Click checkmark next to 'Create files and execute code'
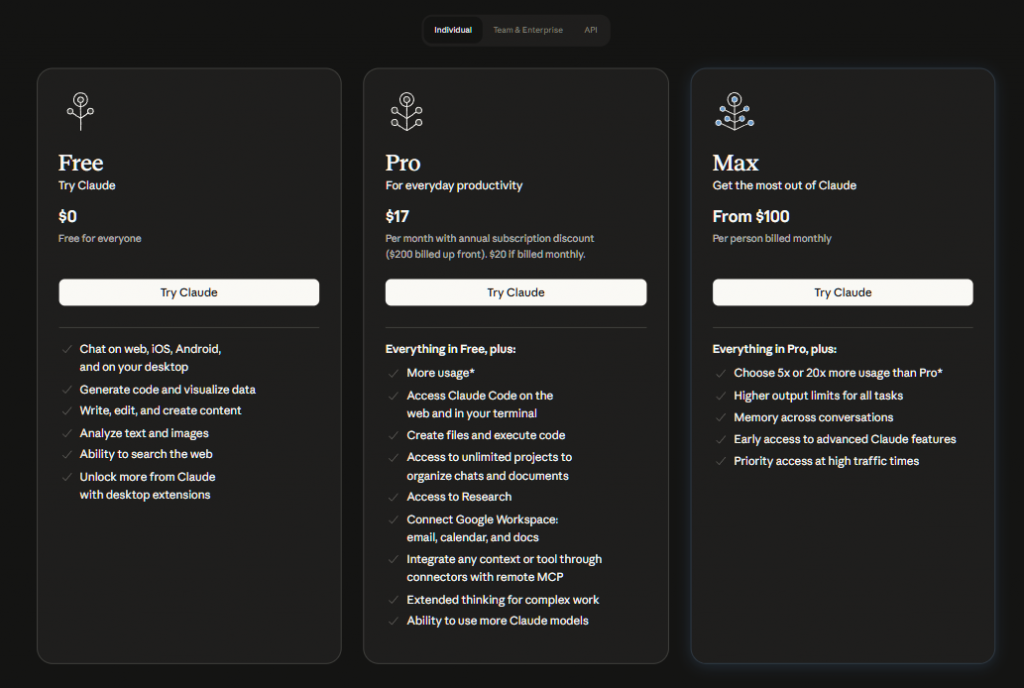 point(394,436)
